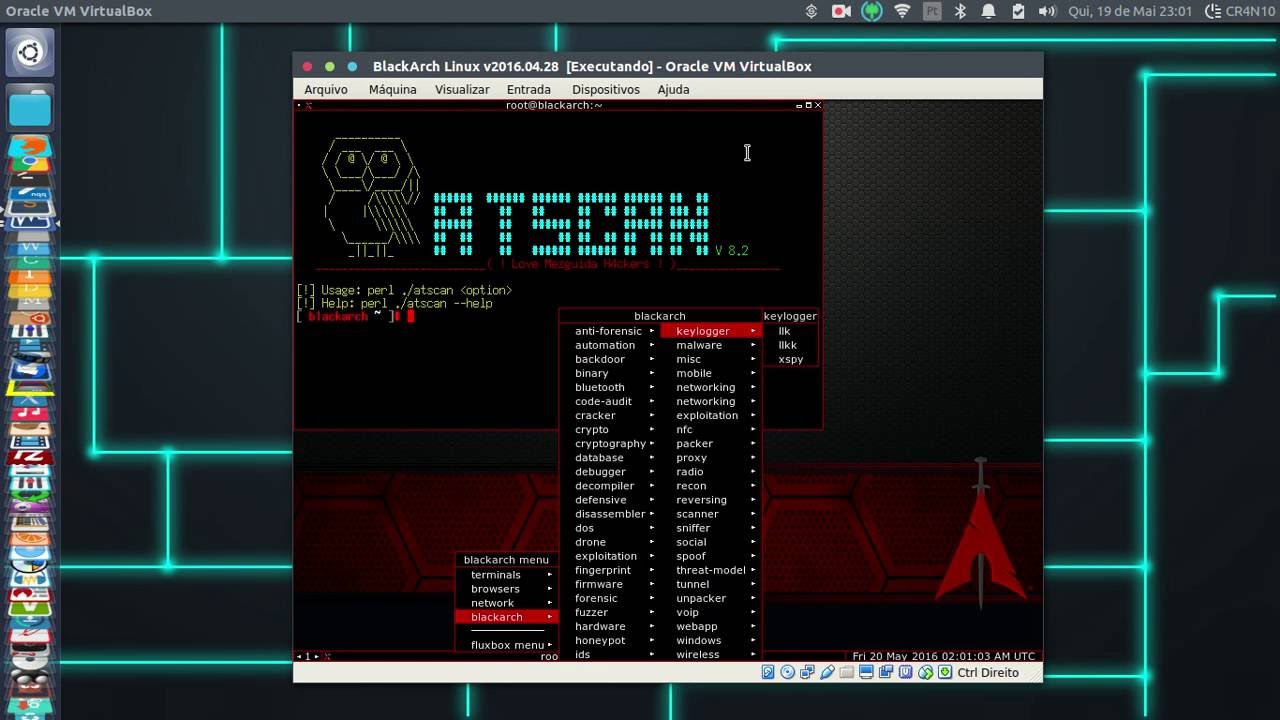Open the network submenu entry

pyautogui.click(x=506, y=603)
